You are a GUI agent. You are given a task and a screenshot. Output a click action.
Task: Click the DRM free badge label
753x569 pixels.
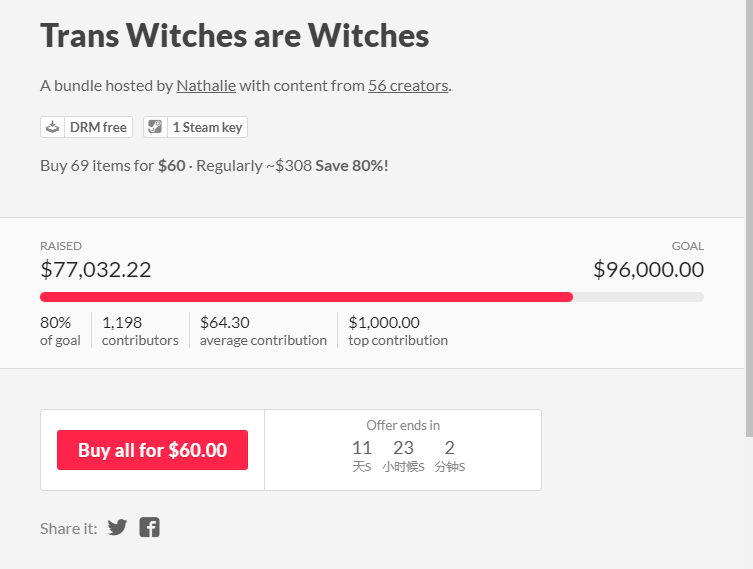pyautogui.click(x=97, y=127)
